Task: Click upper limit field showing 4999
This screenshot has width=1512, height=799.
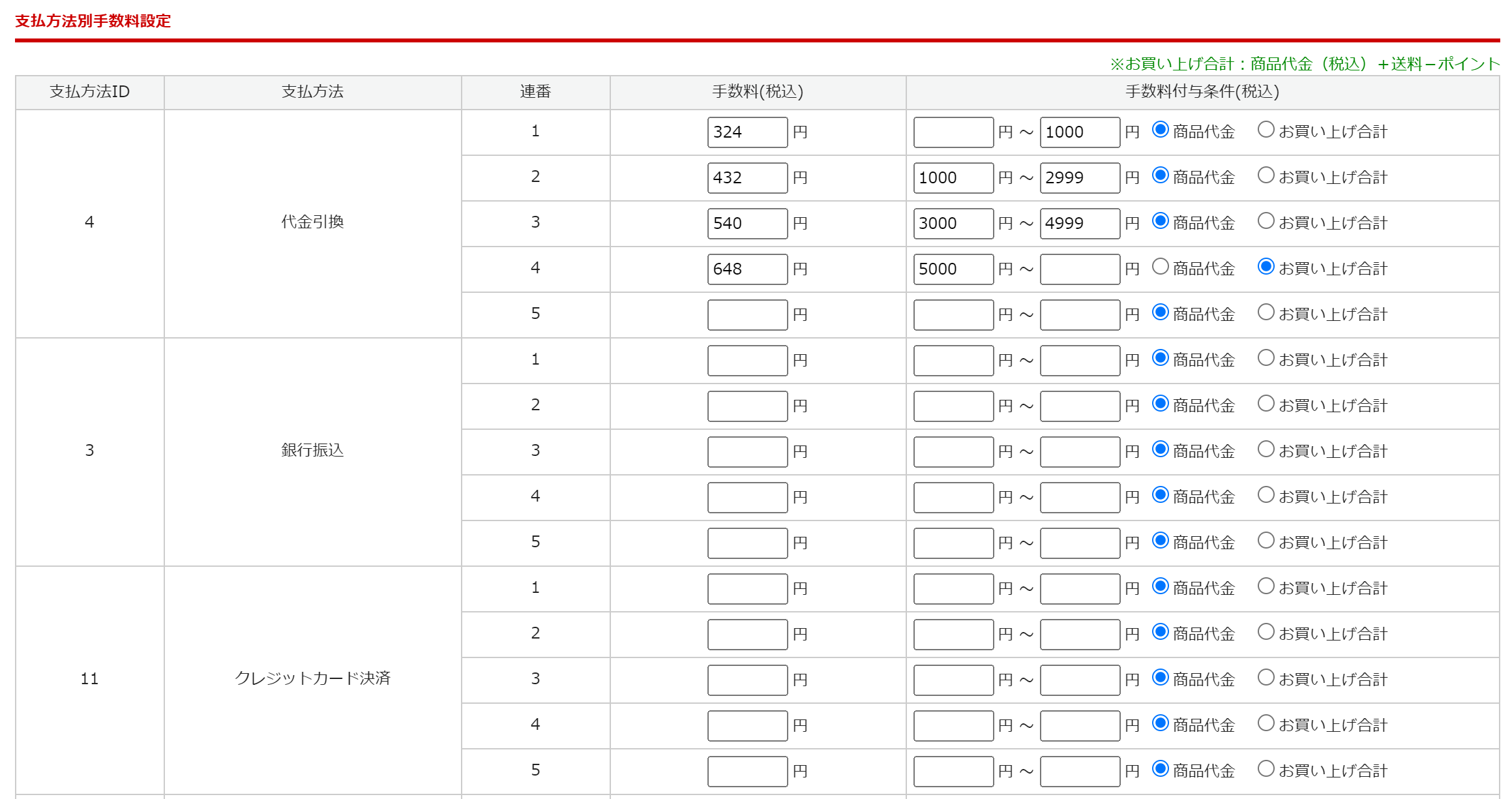Action: [x=1080, y=224]
